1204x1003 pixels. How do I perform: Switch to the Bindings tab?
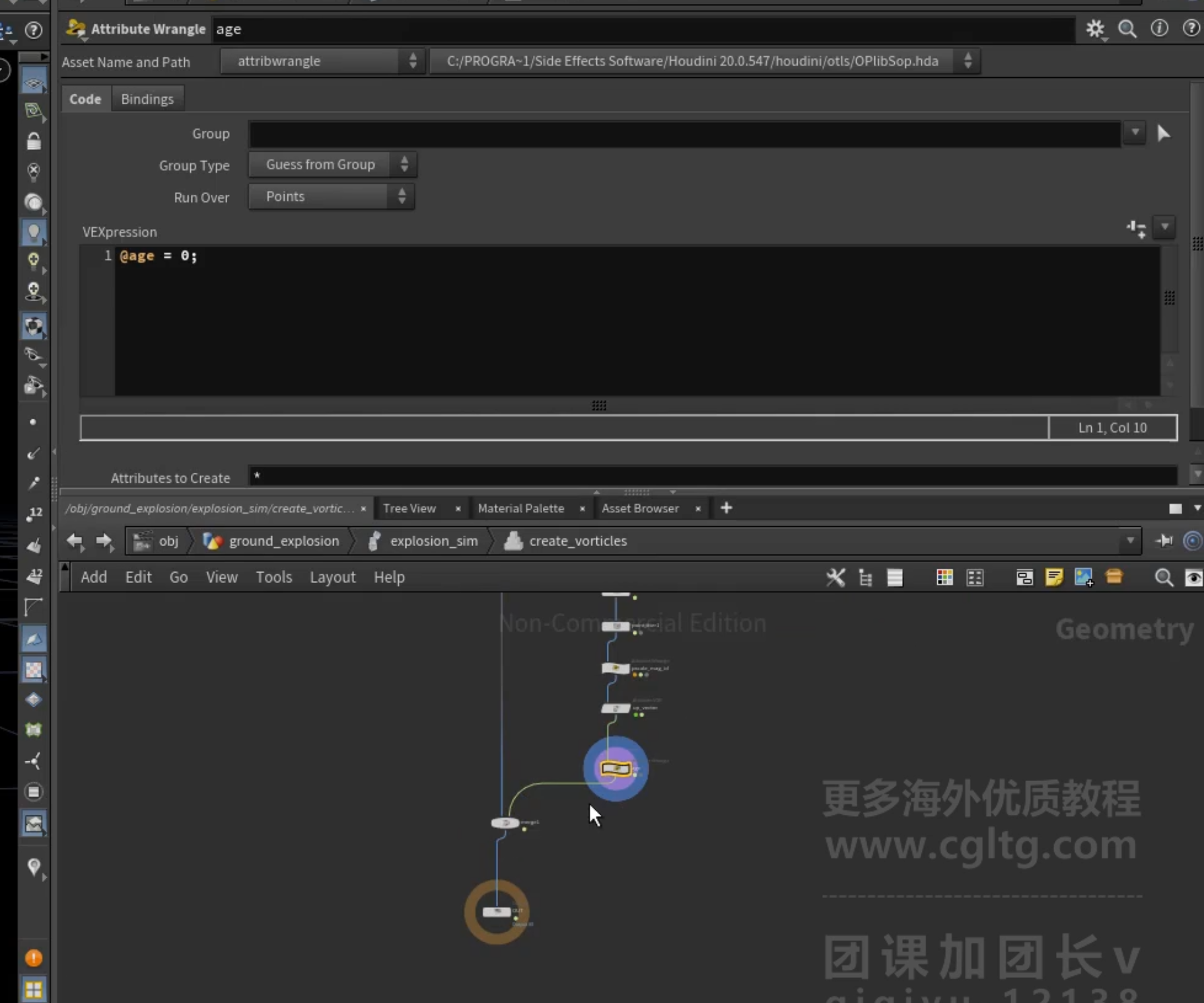[x=147, y=99]
